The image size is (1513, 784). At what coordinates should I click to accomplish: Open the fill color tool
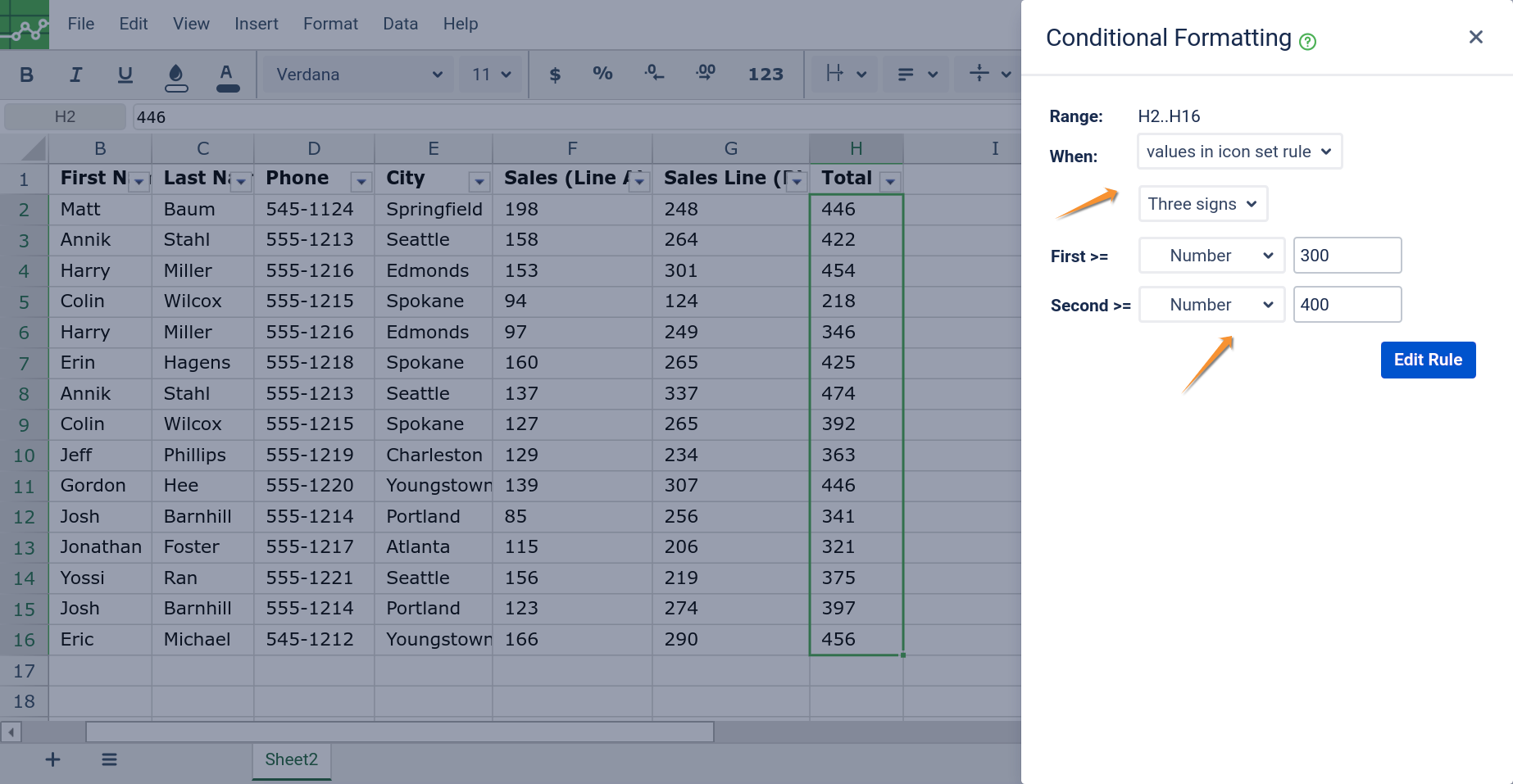pyautogui.click(x=176, y=75)
